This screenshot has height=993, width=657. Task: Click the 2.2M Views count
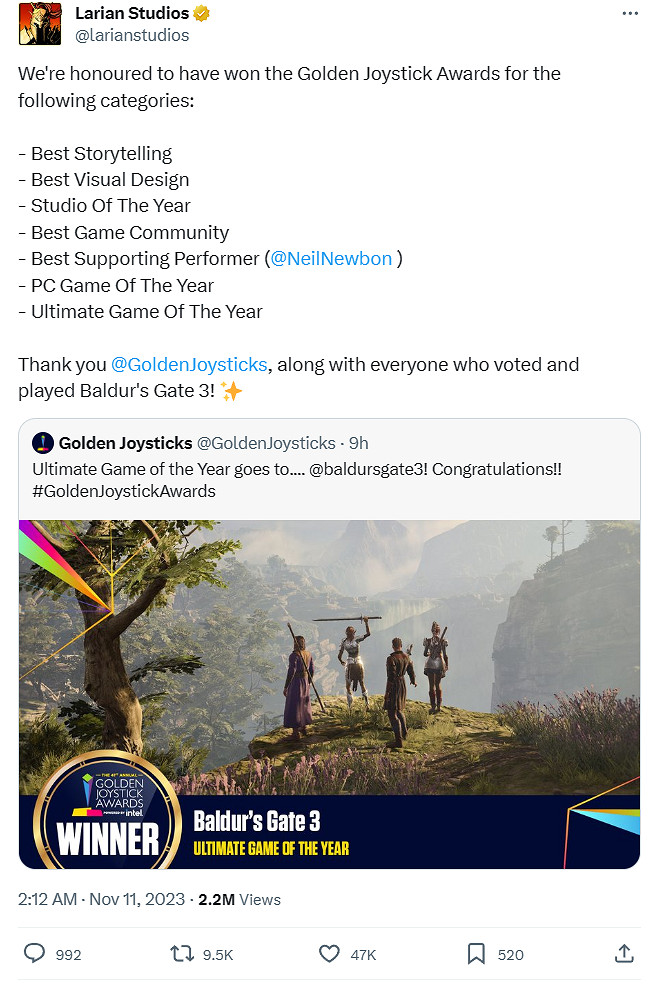pyautogui.click(x=239, y=899)
